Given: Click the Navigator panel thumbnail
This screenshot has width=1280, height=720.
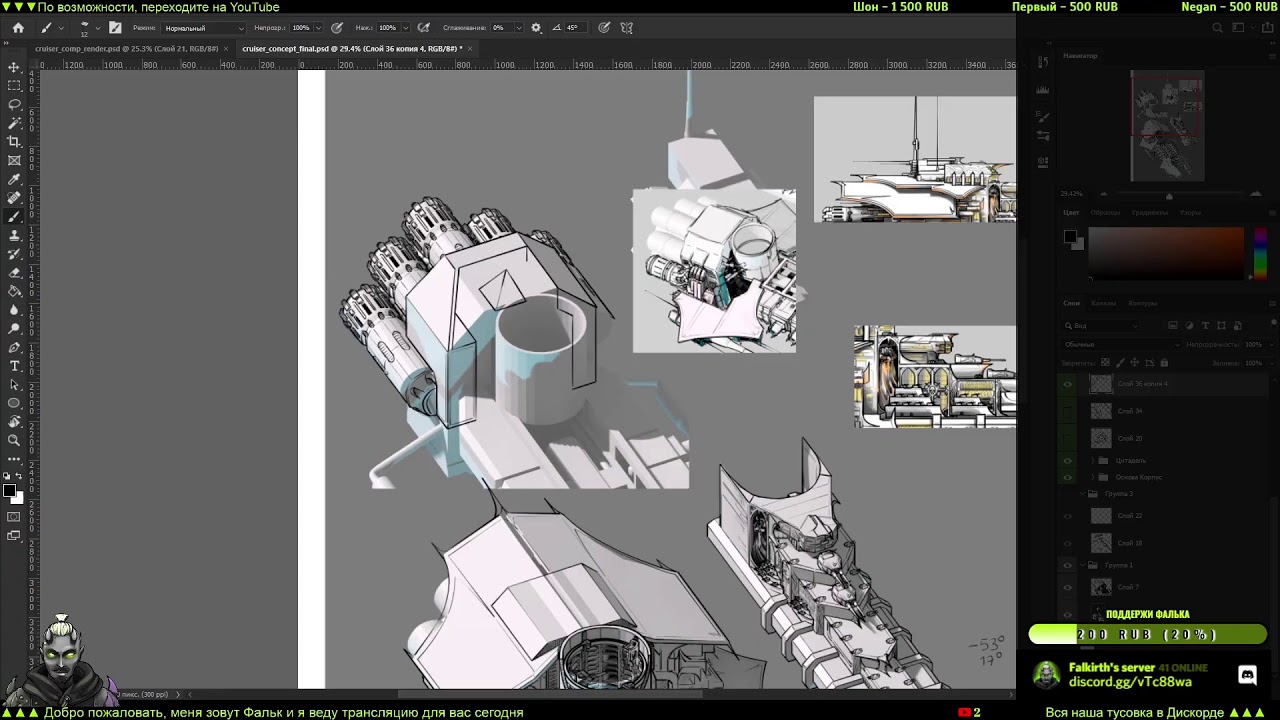Looking at the screenshot, I should 1167,126.
